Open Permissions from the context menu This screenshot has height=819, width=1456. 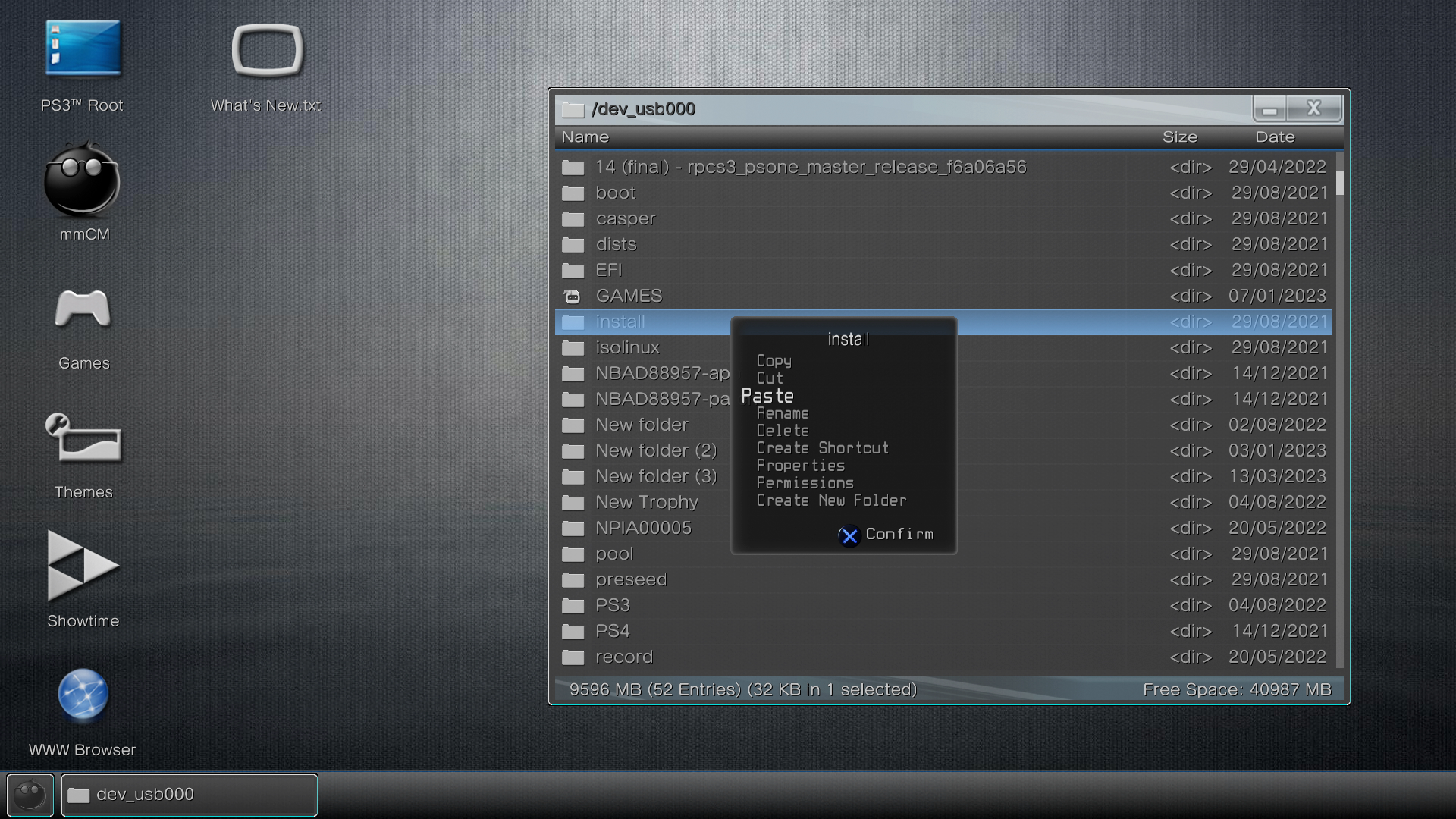click(805, 483)
